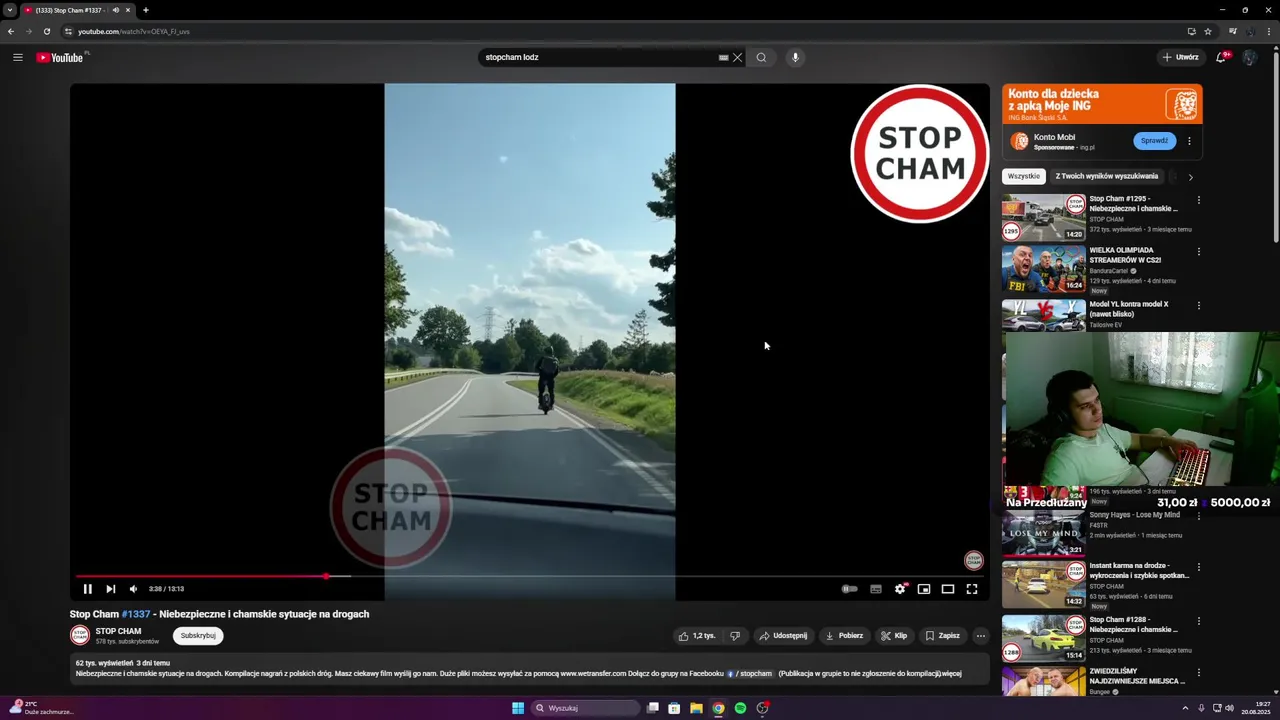The height and width of the screenshot is (720, 1280).
Task: Open the STOP CHAM channel avatar
Action: click(80, 635)
